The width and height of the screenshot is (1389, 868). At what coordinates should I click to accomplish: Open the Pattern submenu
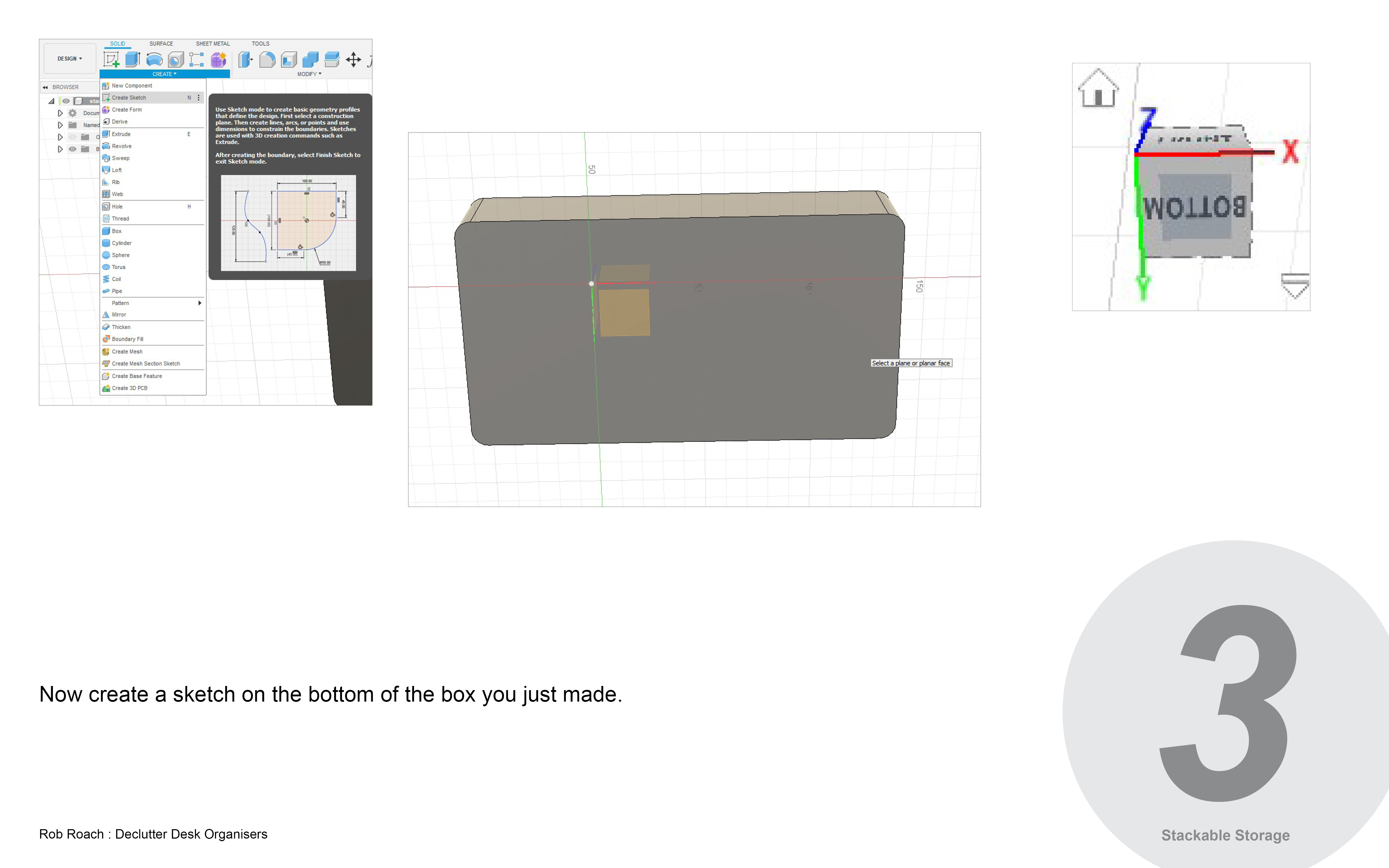[x=153, y=303]
